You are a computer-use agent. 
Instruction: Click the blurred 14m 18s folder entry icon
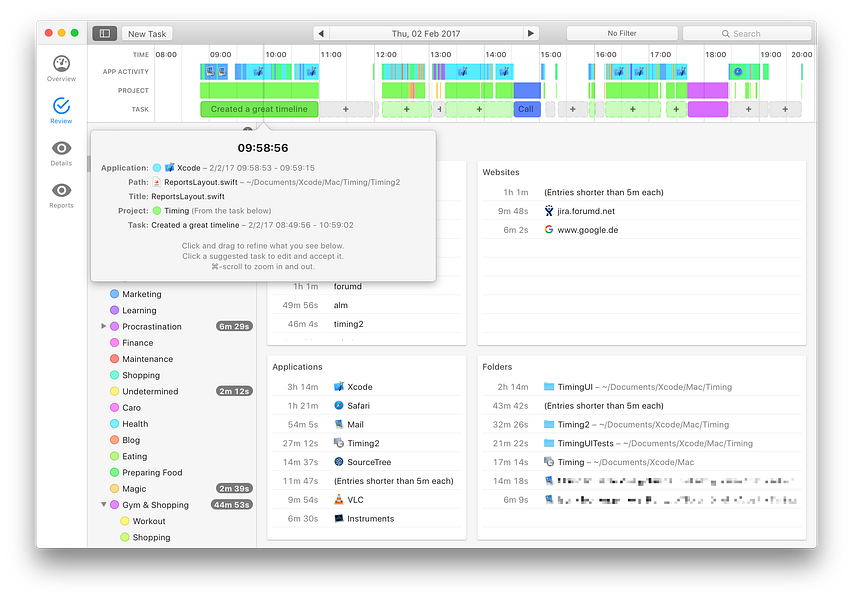(x=549, y=481)
